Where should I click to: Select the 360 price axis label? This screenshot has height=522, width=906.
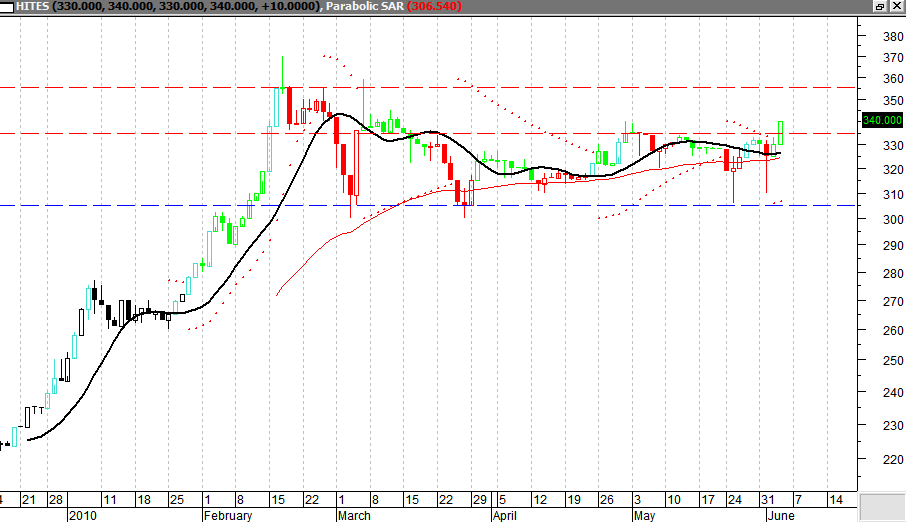(x=893, y=79)
